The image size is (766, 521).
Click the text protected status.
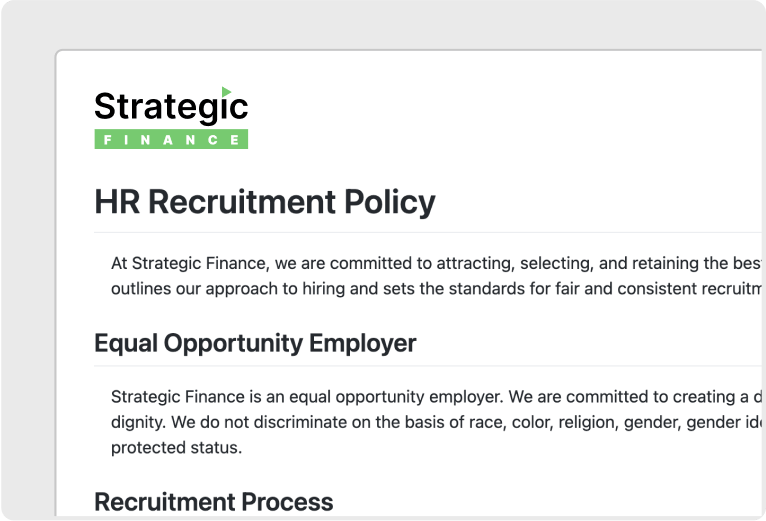coord(176,448)
